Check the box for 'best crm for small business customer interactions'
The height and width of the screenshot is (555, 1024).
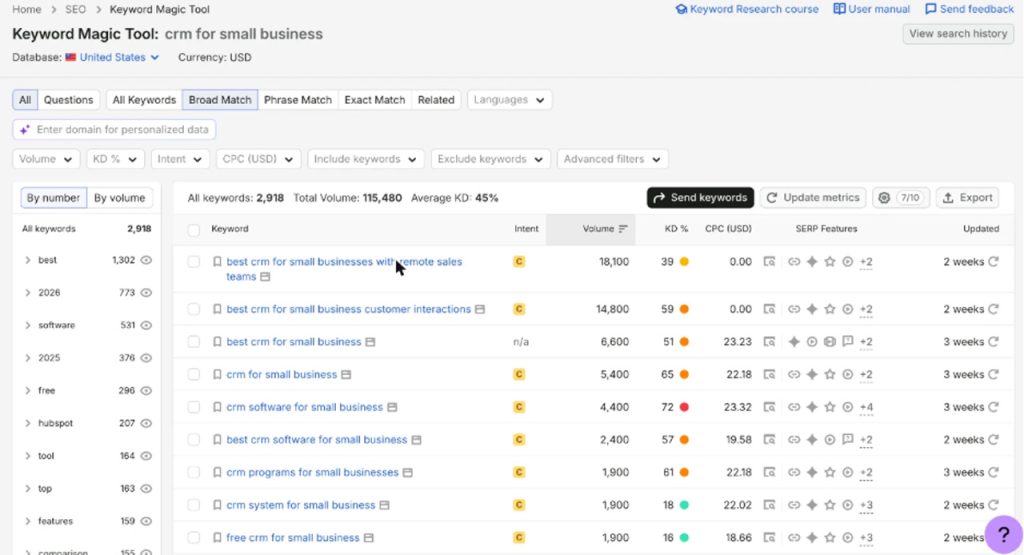pos(193,309)
